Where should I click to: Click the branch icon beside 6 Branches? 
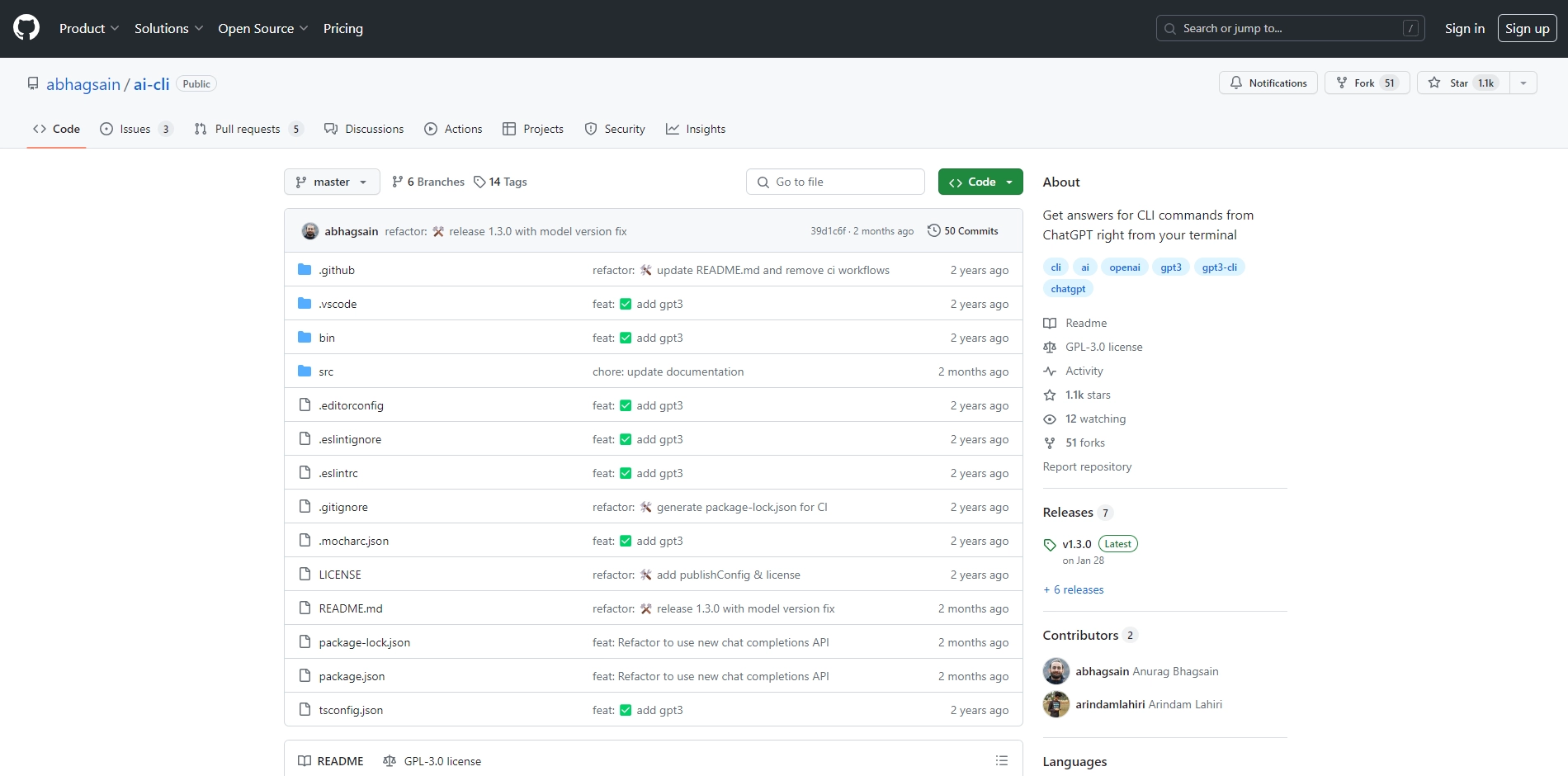point(398,182)
